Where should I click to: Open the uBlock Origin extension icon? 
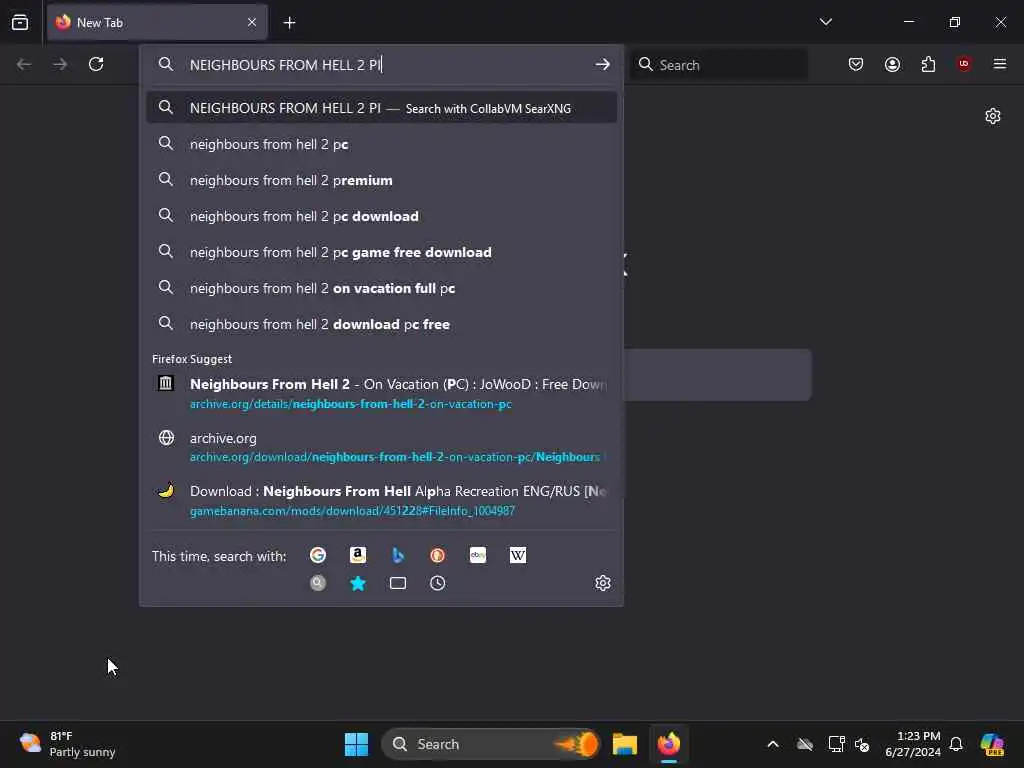(x=964, y=64)
